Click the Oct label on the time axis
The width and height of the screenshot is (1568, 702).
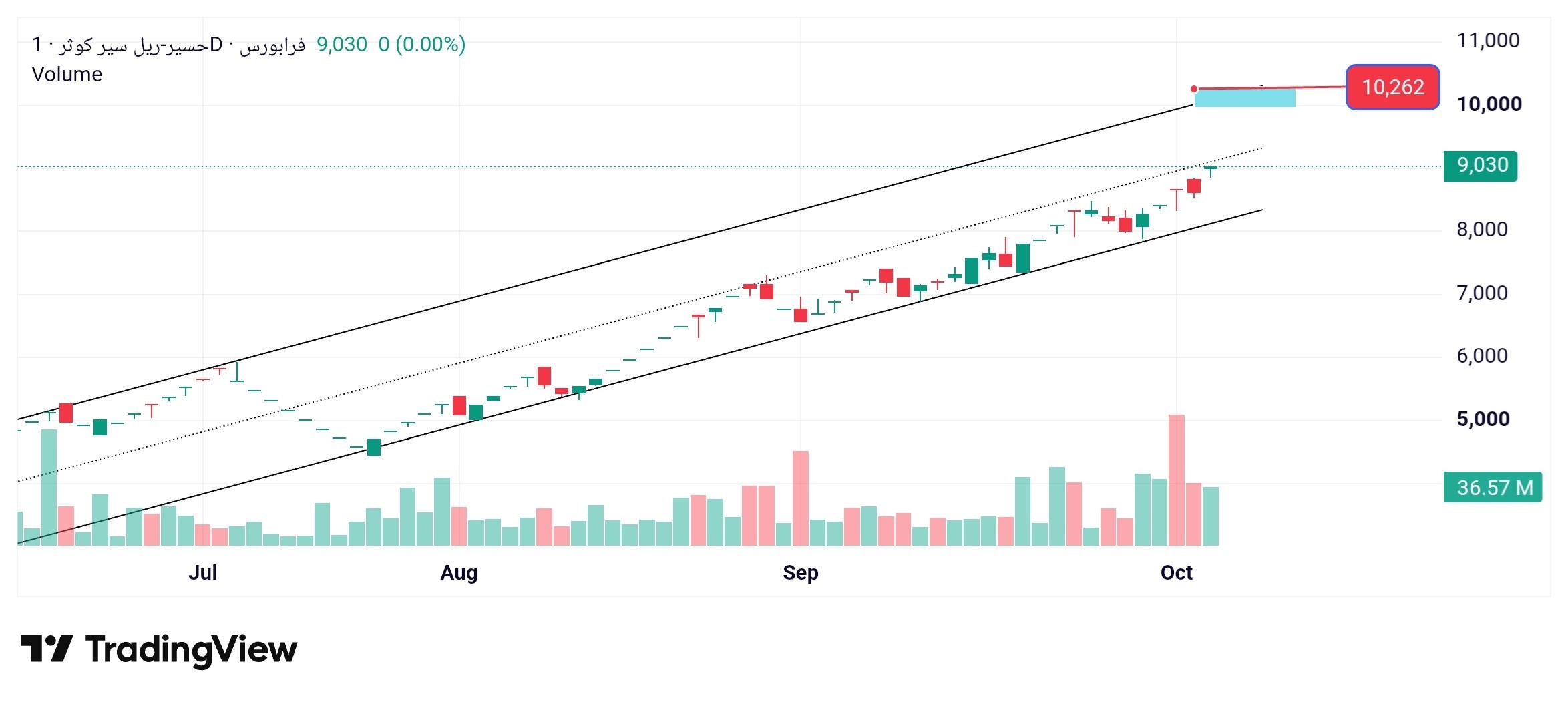coord(1177,572)
